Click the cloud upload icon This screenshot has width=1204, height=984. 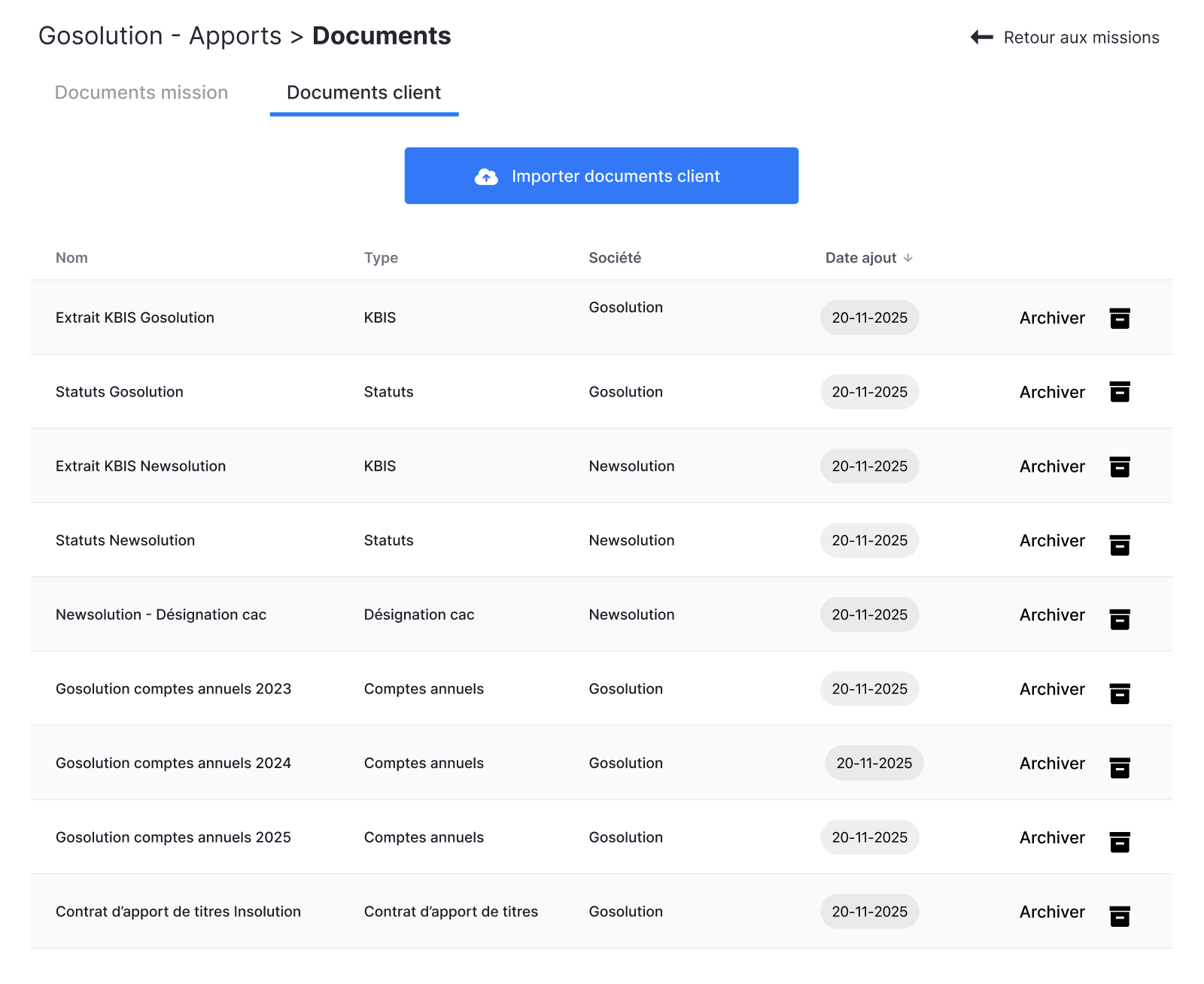coord(486,177)
